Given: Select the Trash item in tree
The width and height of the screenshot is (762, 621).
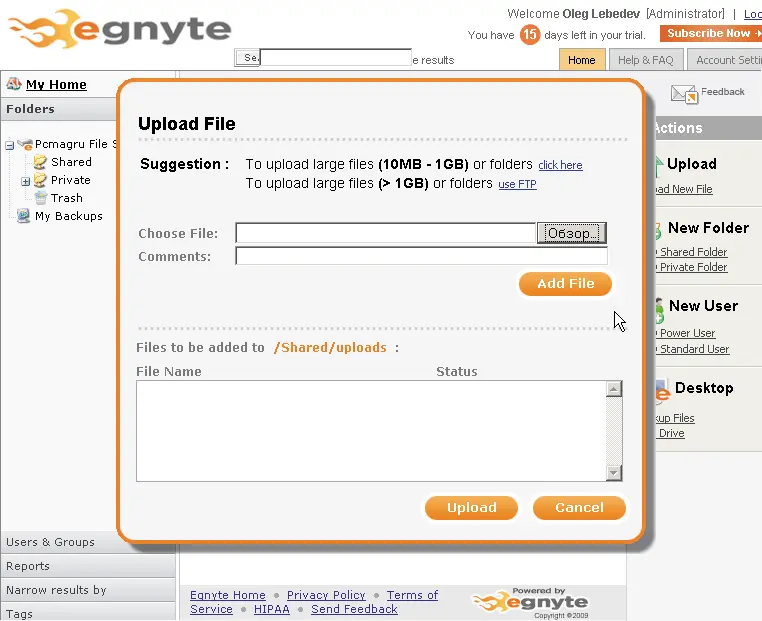Looking at the screenshot, I should click(67, 198).
